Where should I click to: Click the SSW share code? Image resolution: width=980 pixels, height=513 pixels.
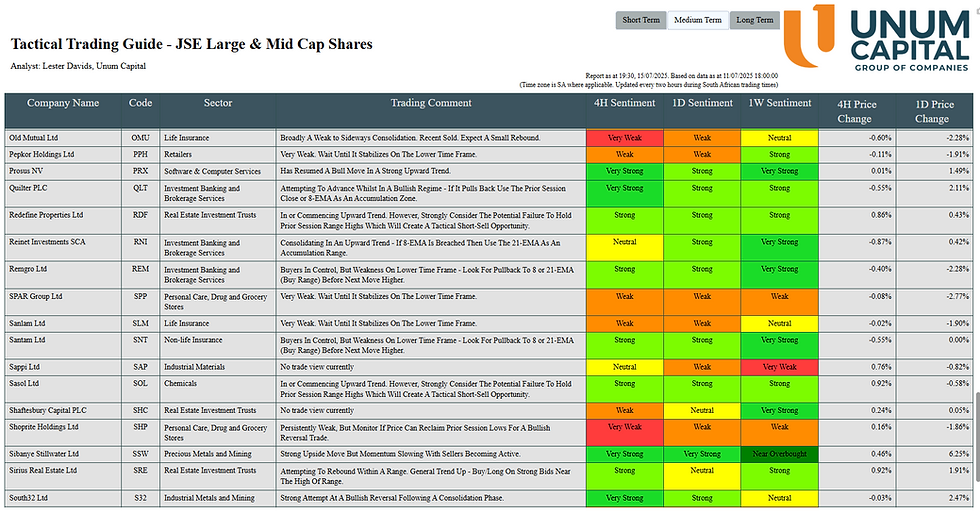(141, 454)
